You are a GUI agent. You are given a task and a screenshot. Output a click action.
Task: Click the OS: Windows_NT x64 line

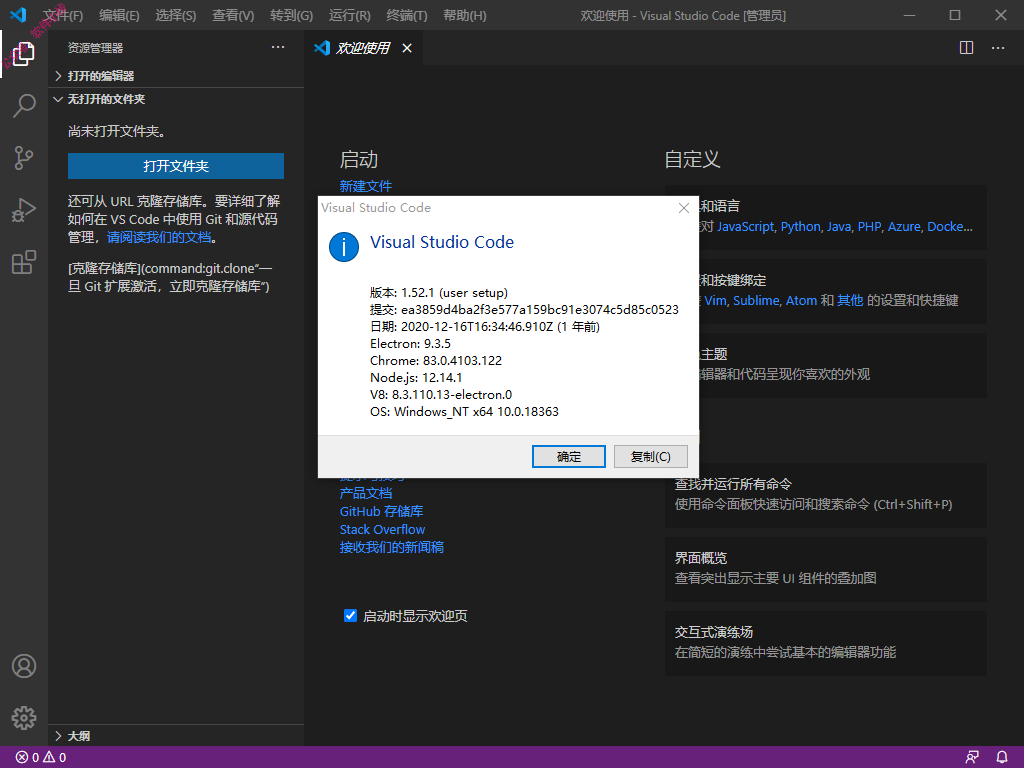[x=464, y=411]
